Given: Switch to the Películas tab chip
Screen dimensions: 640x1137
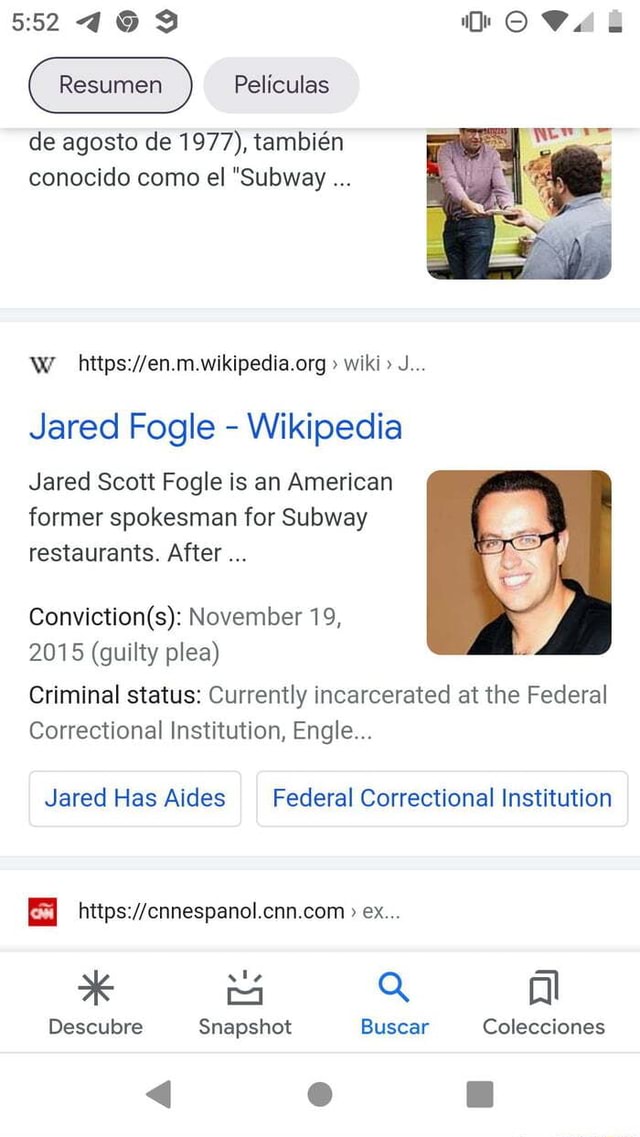Looking at the screenshot, I should (x=281, y=85).
